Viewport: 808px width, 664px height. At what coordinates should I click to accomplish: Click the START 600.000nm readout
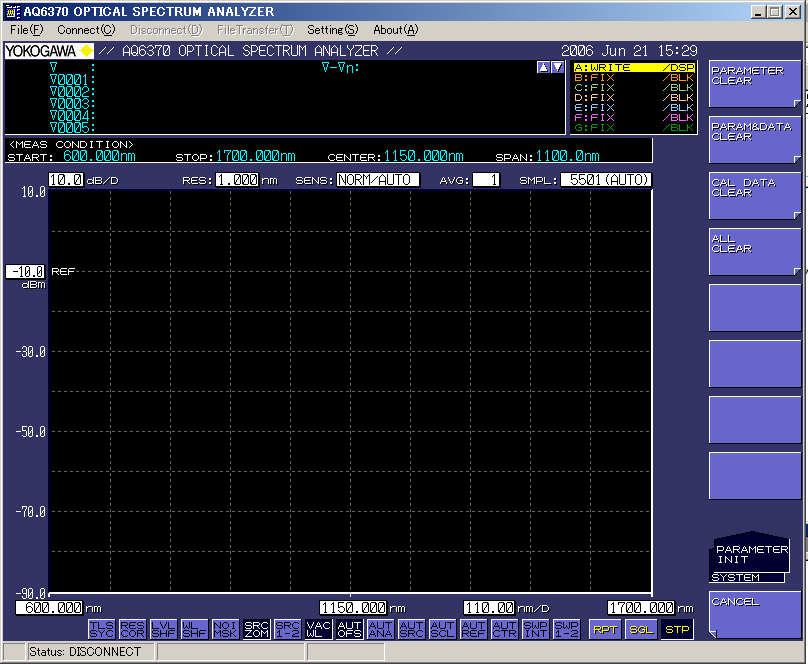coord(72,156)
